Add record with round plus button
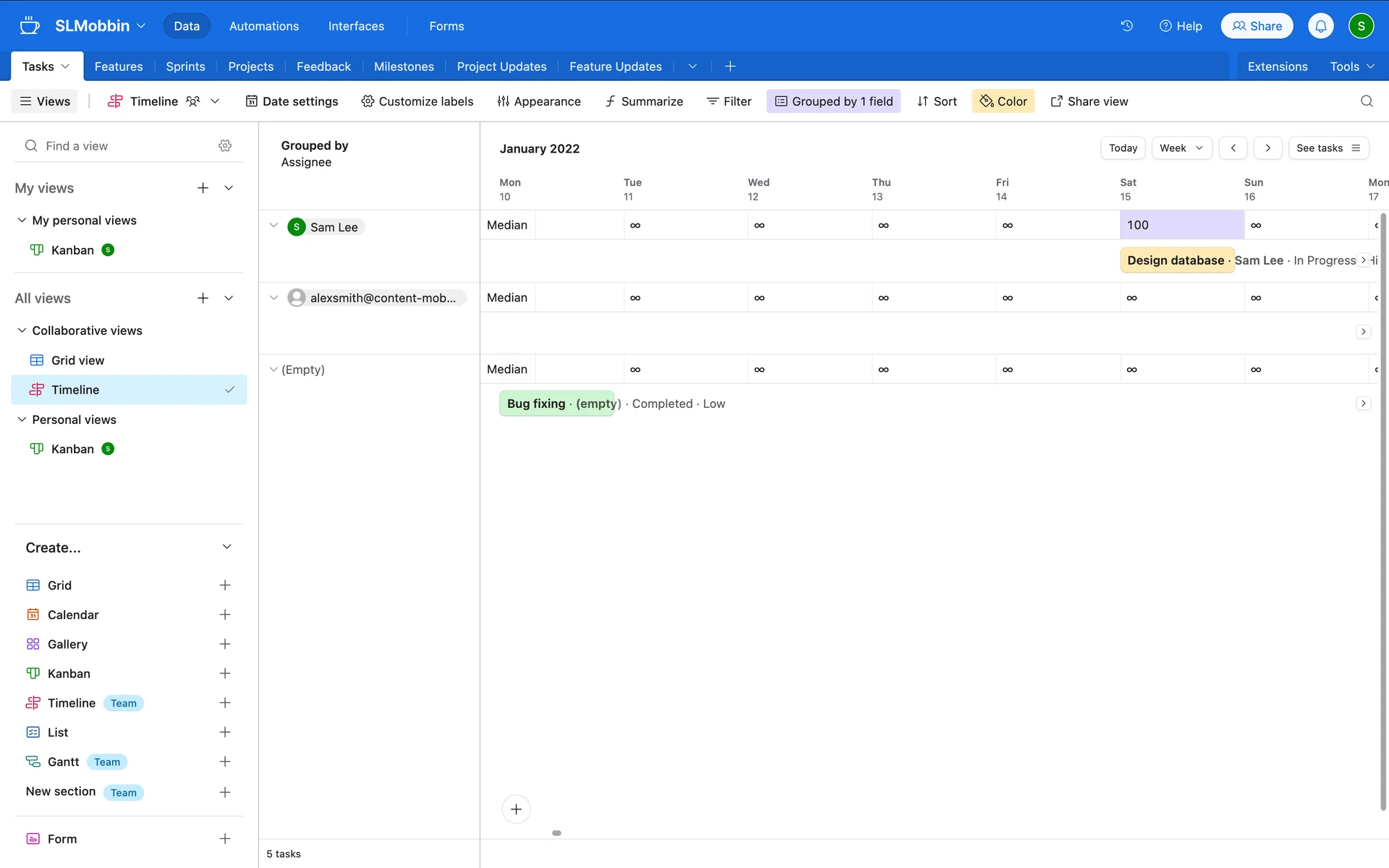This screenshot has width=1389, height=868. click(x=516, y=809)
